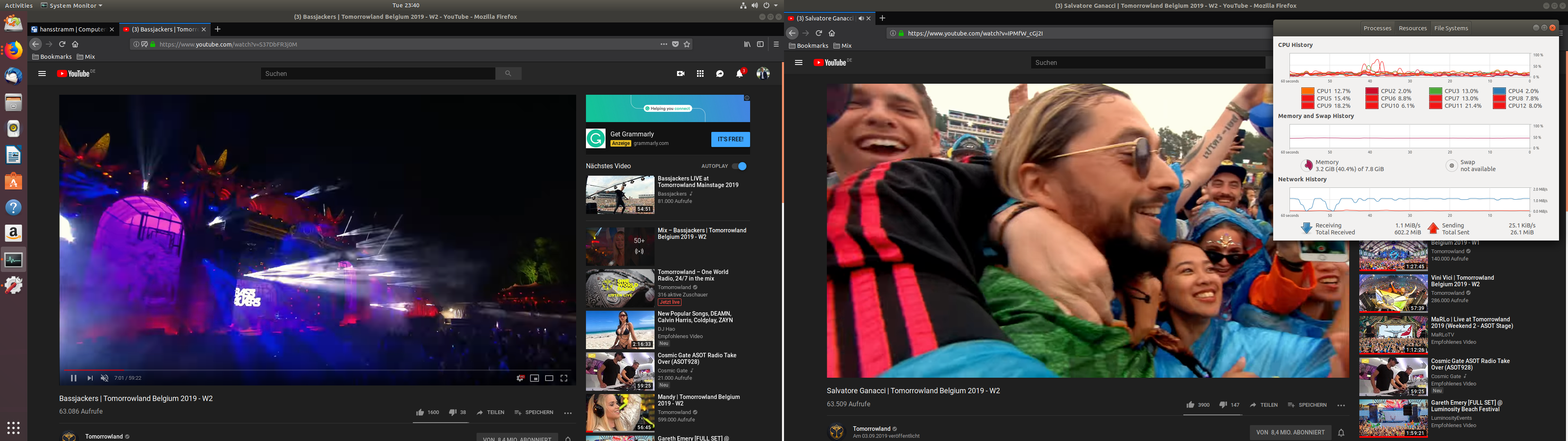This screenshot has width=1568, height=441.
Task: Open Firefox page actions ellipsis in URL bar
Action: pyautogui.click(x=664, y=44)
